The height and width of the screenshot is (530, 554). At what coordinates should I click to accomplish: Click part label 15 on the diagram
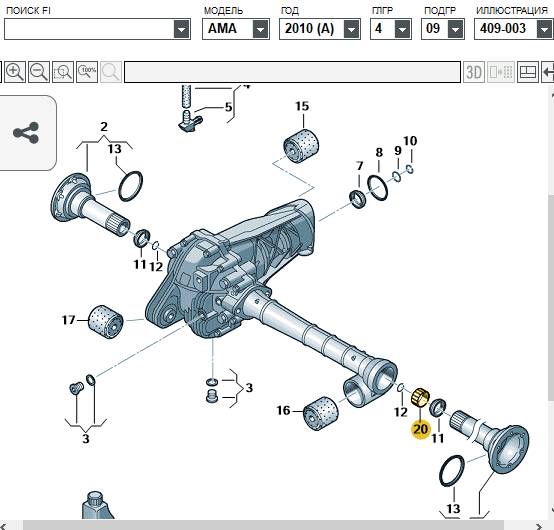click(x=302, y=106)
